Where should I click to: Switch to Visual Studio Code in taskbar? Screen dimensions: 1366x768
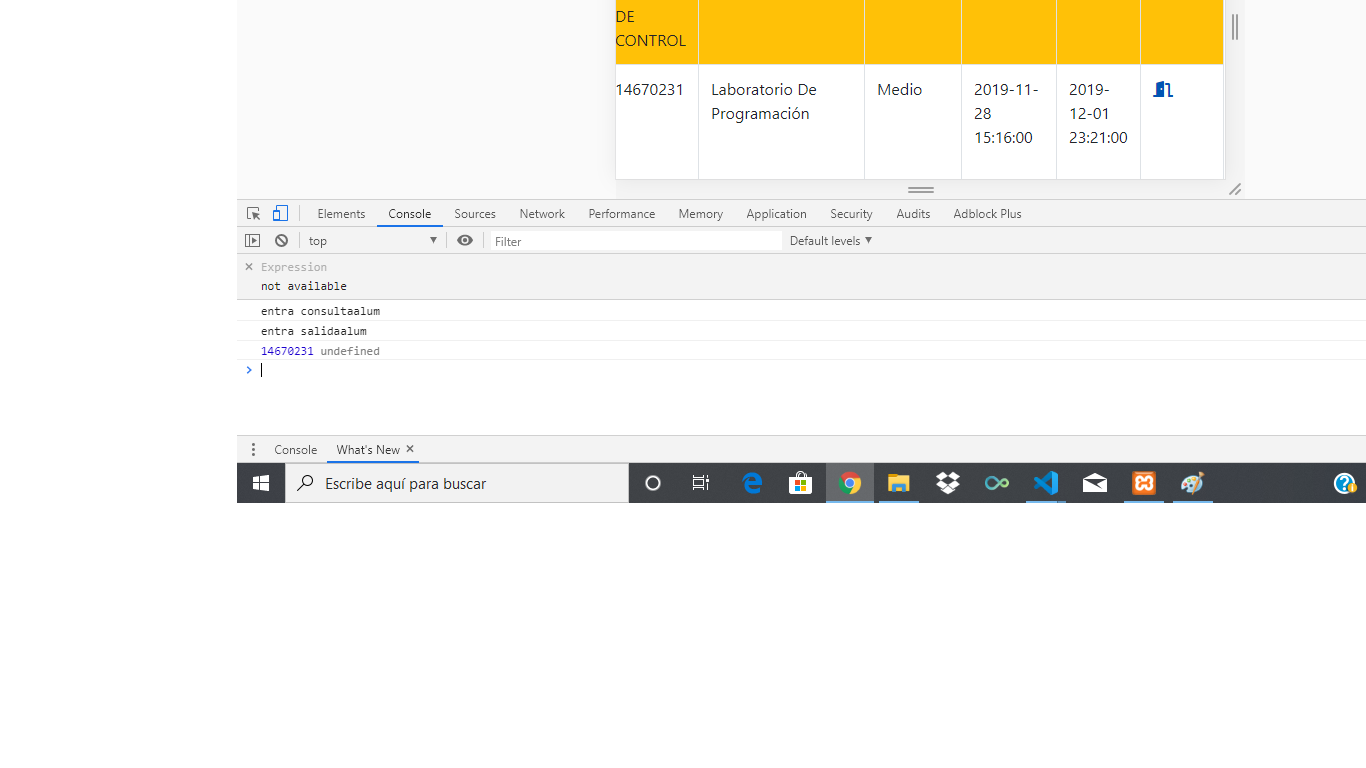(1046, 483)
